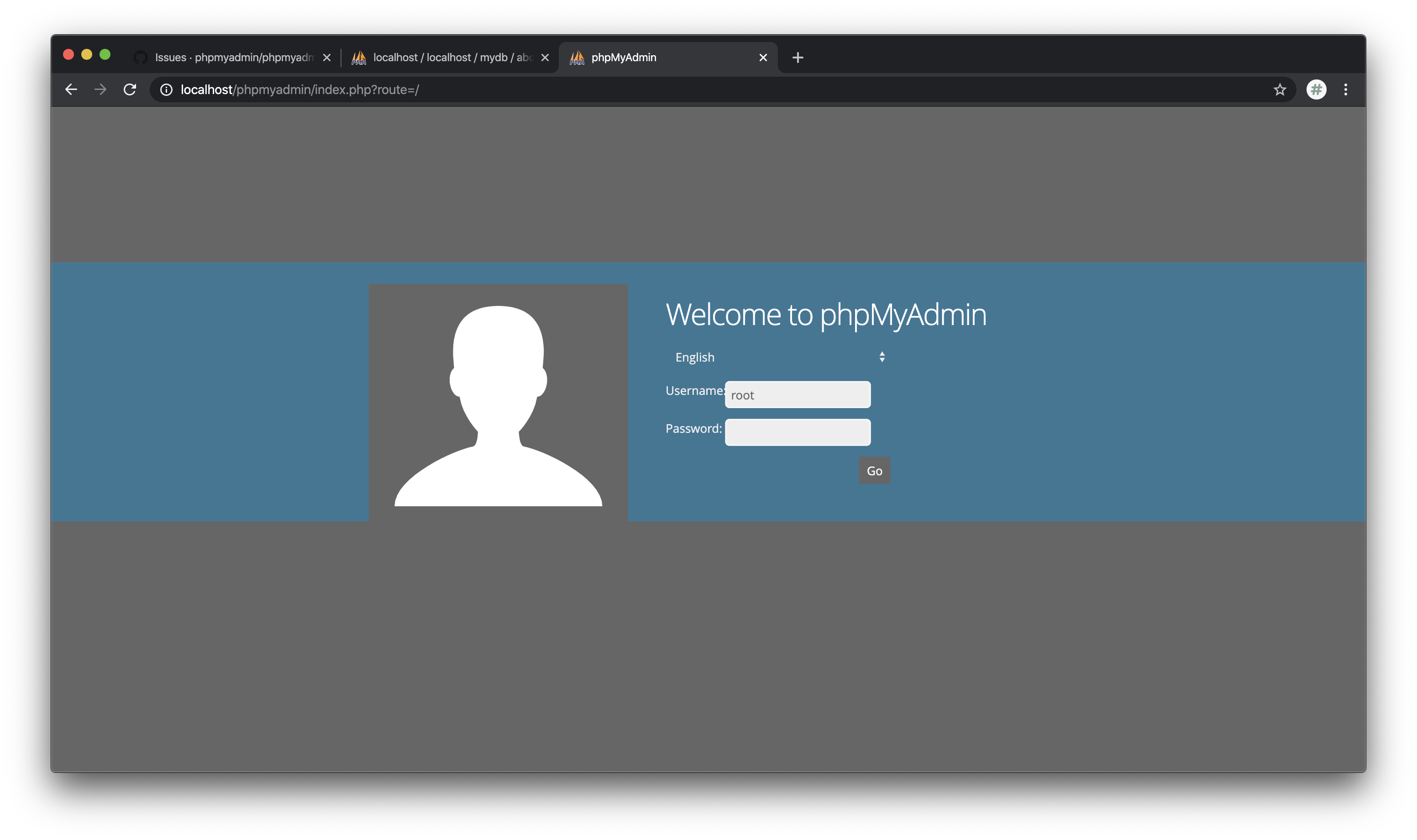
Task: Click the Username label
Action: coord(695,391)
